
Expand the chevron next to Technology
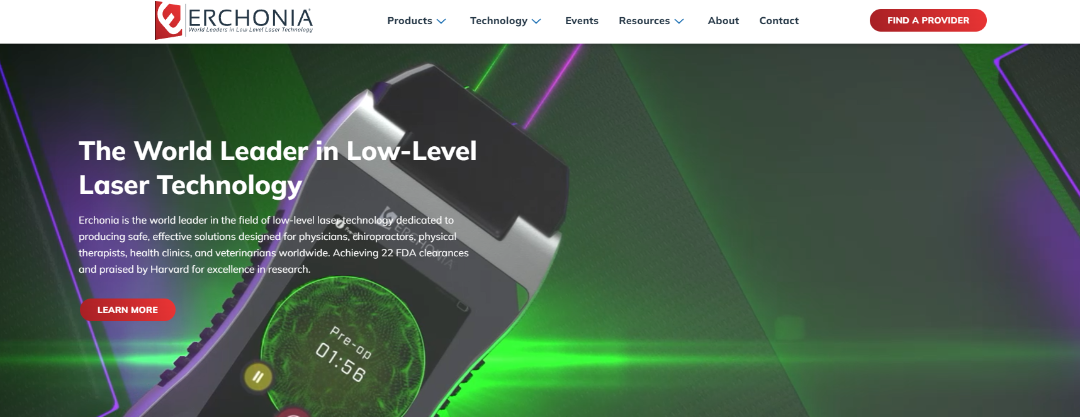pos(537,21)
